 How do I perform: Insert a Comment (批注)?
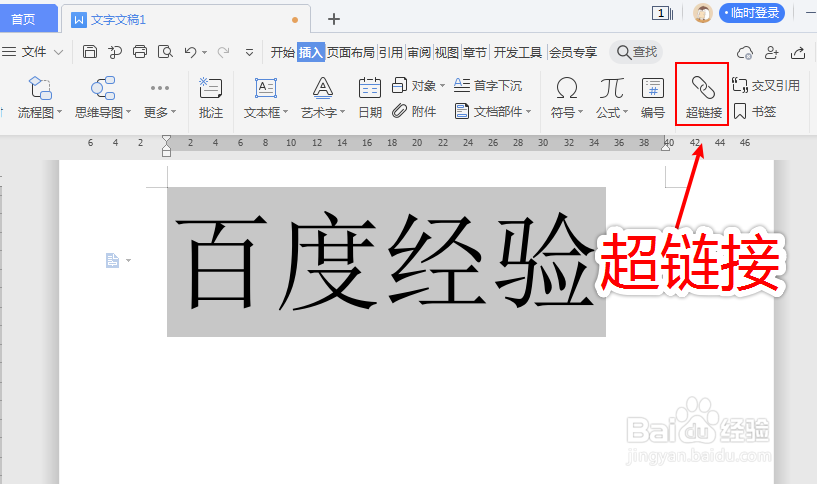click(211, 97)
